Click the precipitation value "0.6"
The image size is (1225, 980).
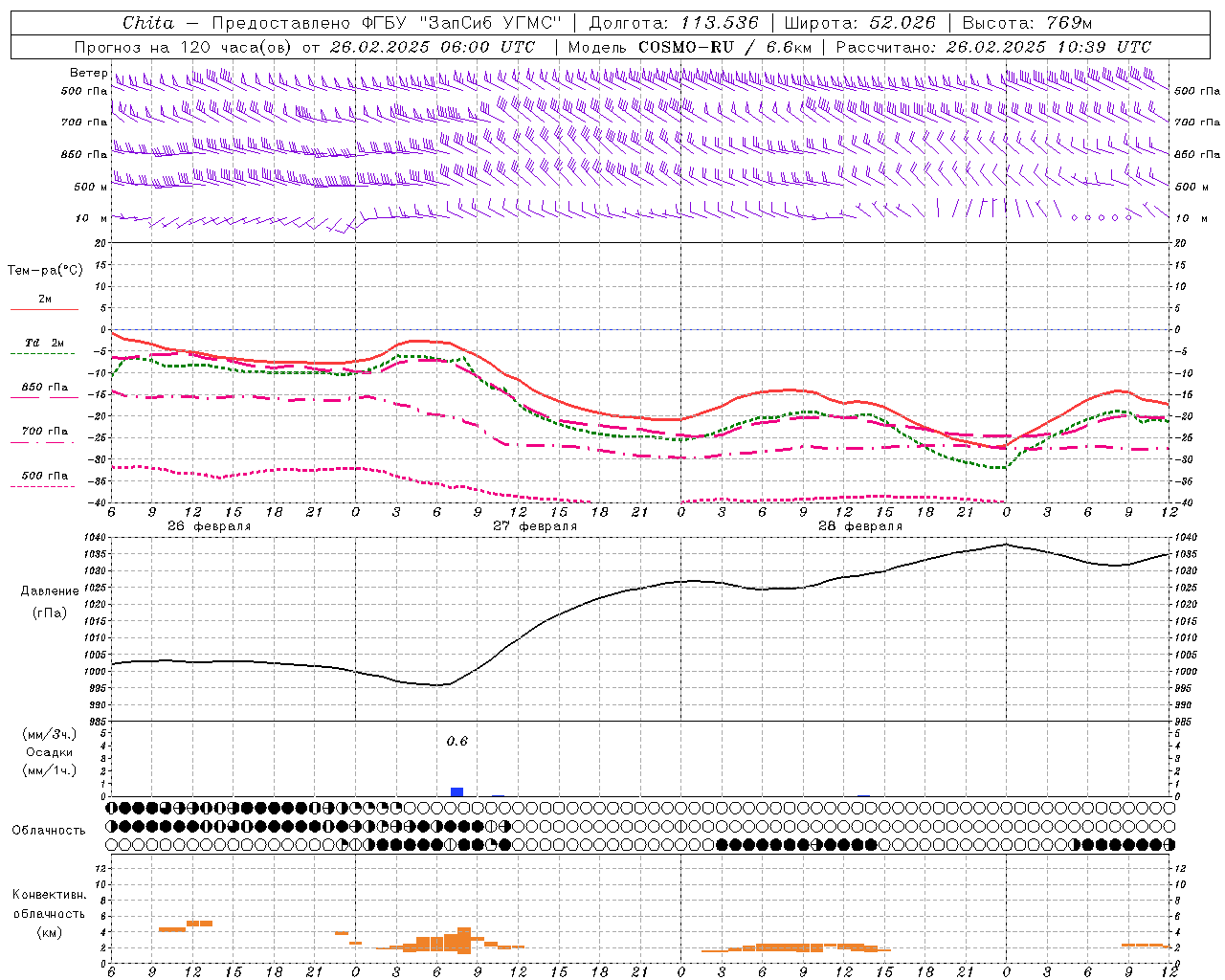[457, 741]
